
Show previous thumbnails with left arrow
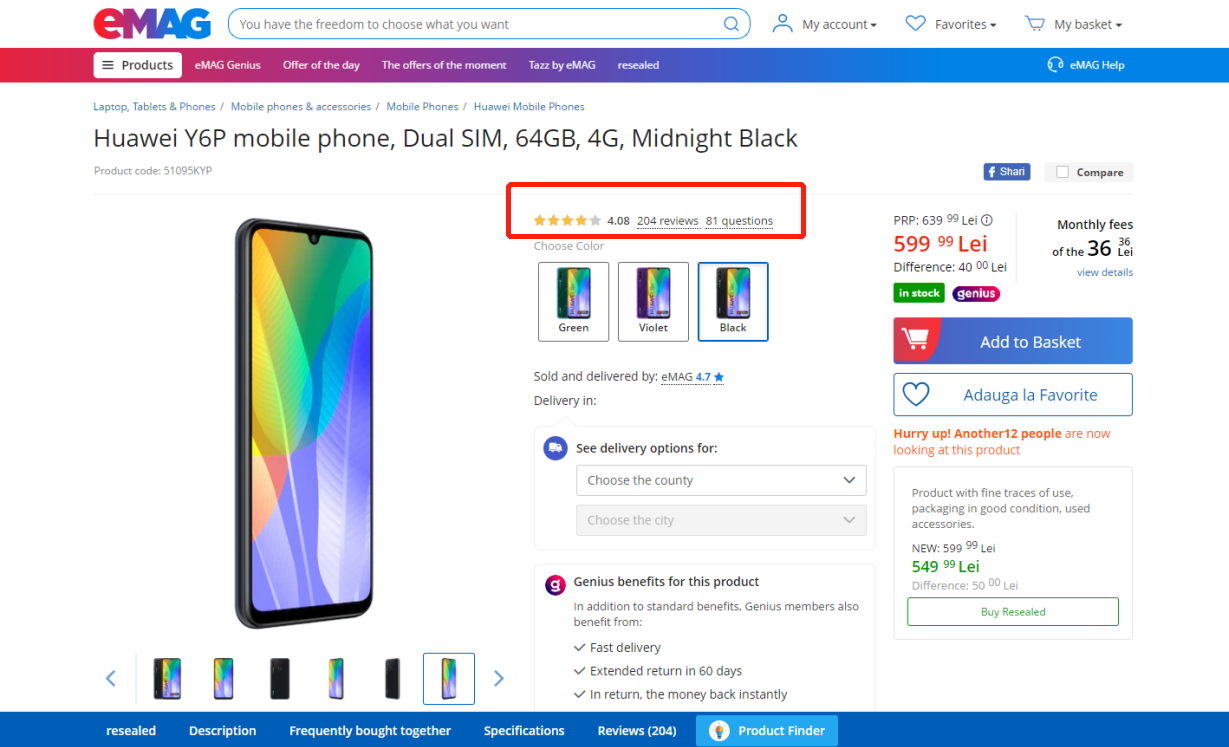111,679
